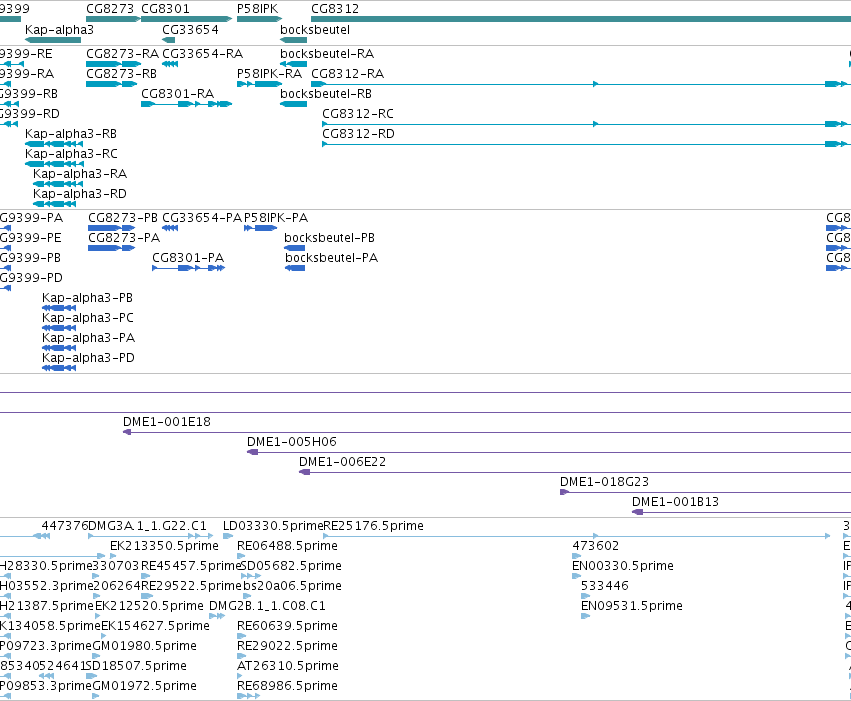Open the DME1-006E22 clone label

(x=342, y=462)
